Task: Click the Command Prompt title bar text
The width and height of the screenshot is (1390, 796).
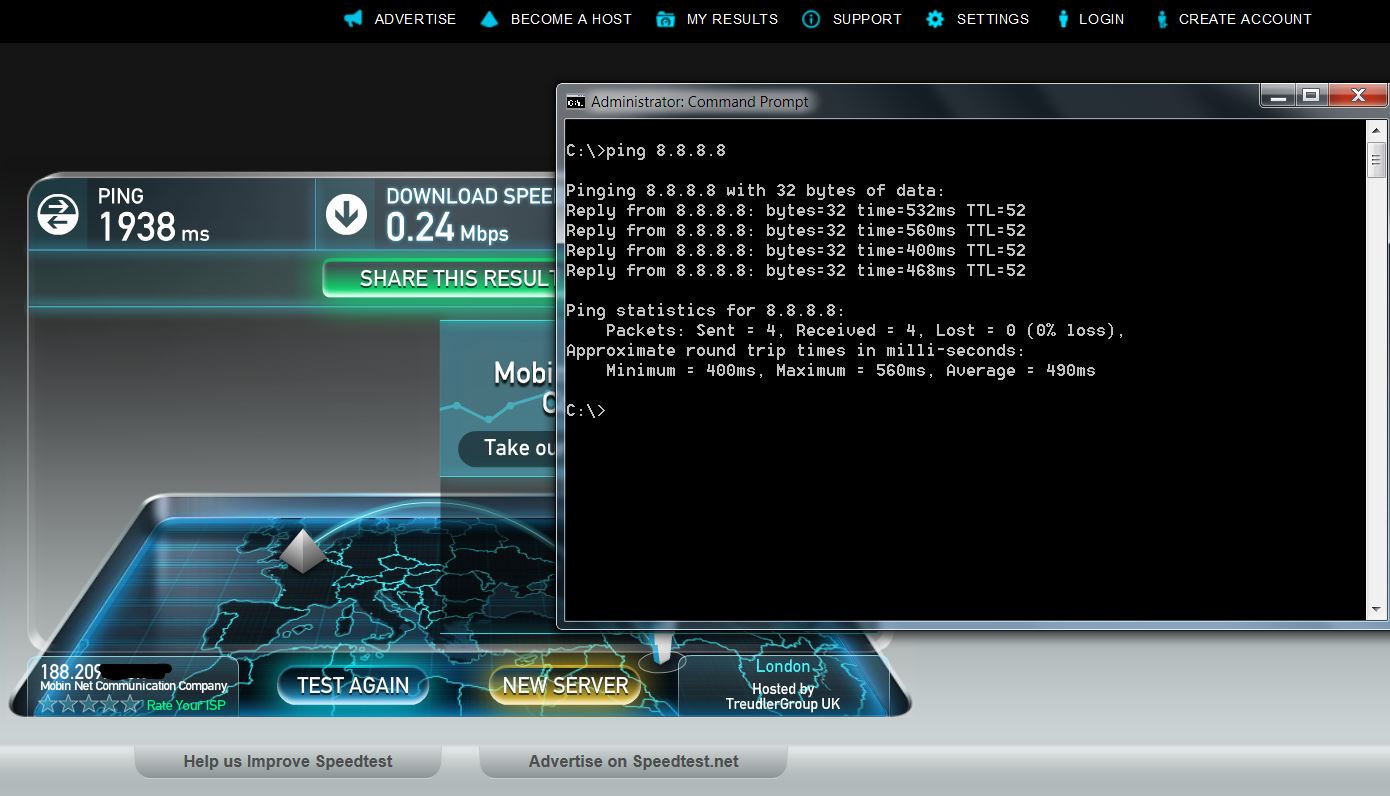Action: tap(700, 101)
